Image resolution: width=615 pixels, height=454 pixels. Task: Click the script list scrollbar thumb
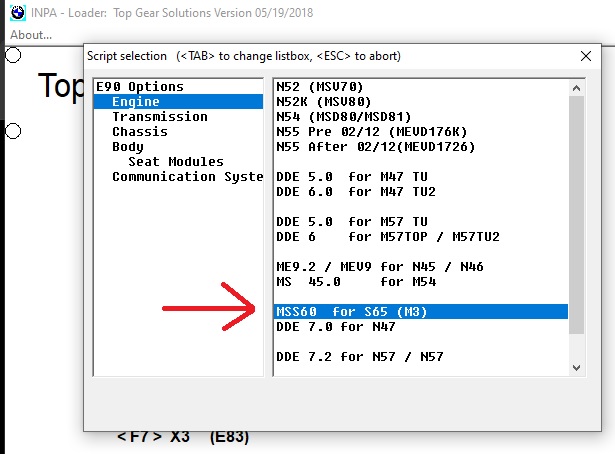pyautogui.click(x=576, y=215)
